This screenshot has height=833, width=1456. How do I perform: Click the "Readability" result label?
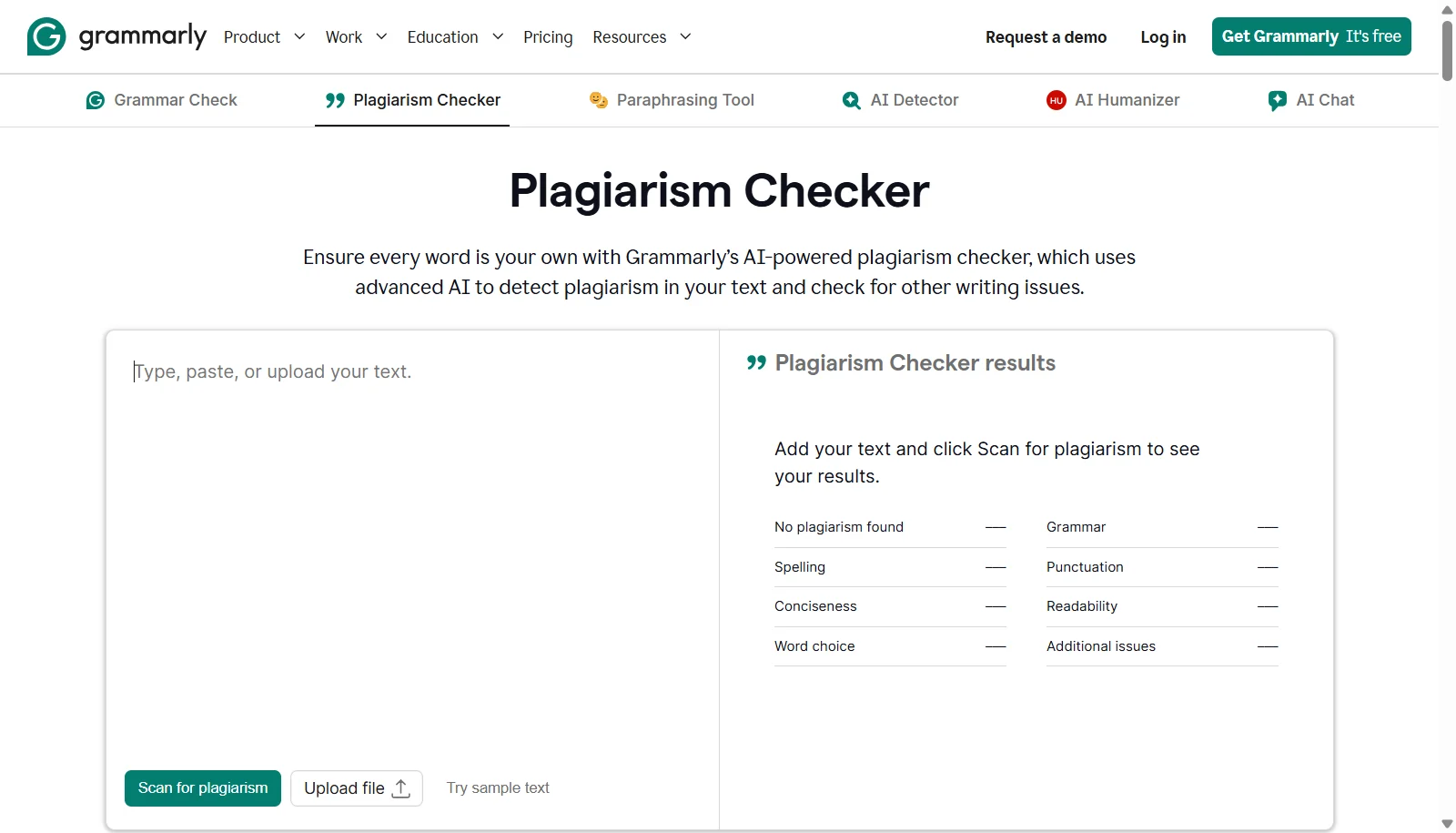[x=1082, y=606]
